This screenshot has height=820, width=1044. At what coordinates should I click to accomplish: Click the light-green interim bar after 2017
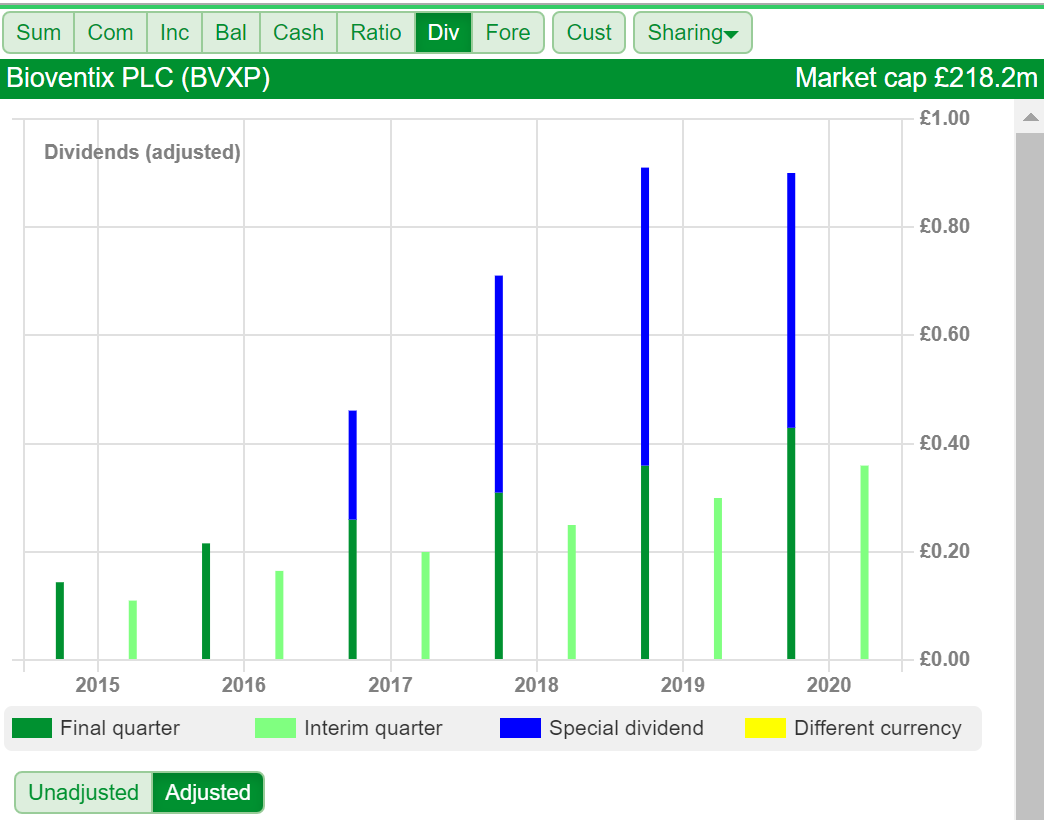tap(426, 606)
